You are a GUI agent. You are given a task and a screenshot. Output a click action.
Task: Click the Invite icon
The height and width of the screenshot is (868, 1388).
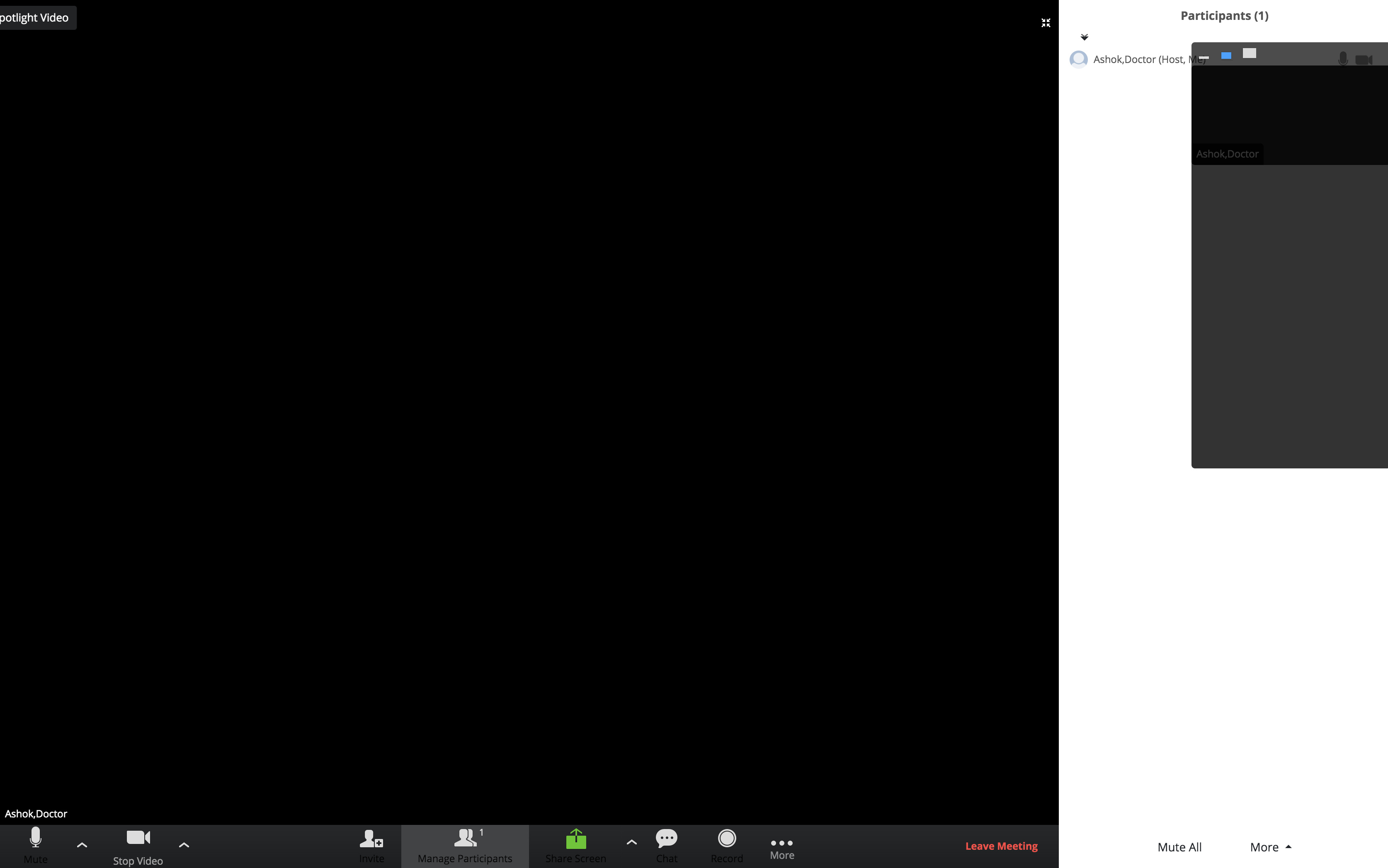[x=371, y=844]
